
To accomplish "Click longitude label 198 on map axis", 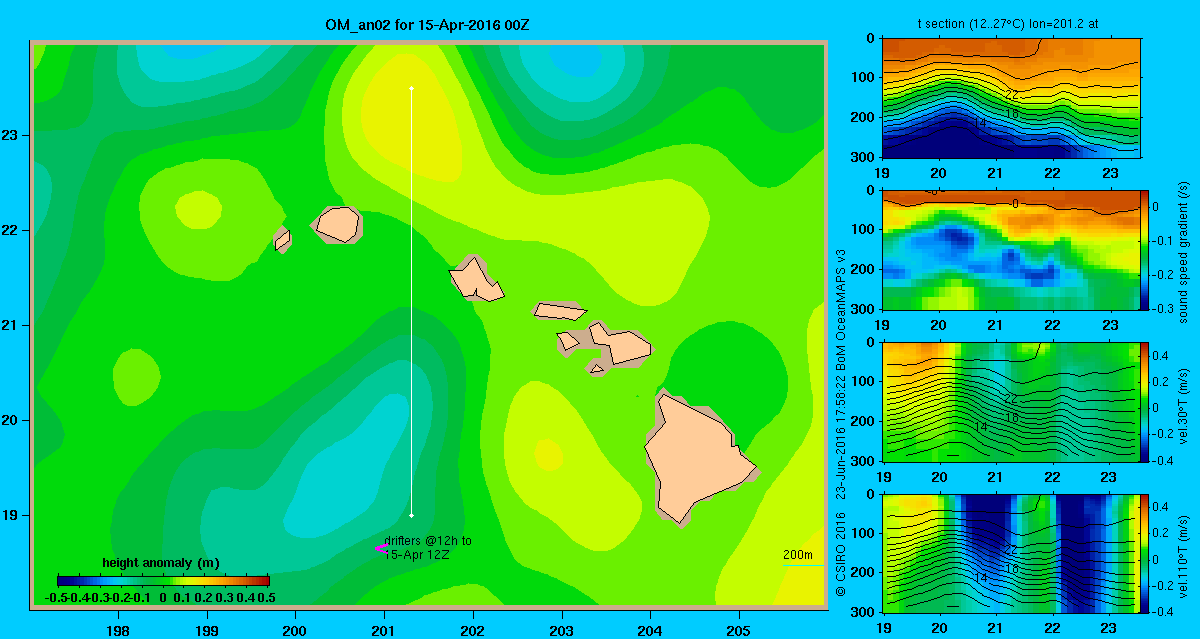I will [x=118, y=630].
